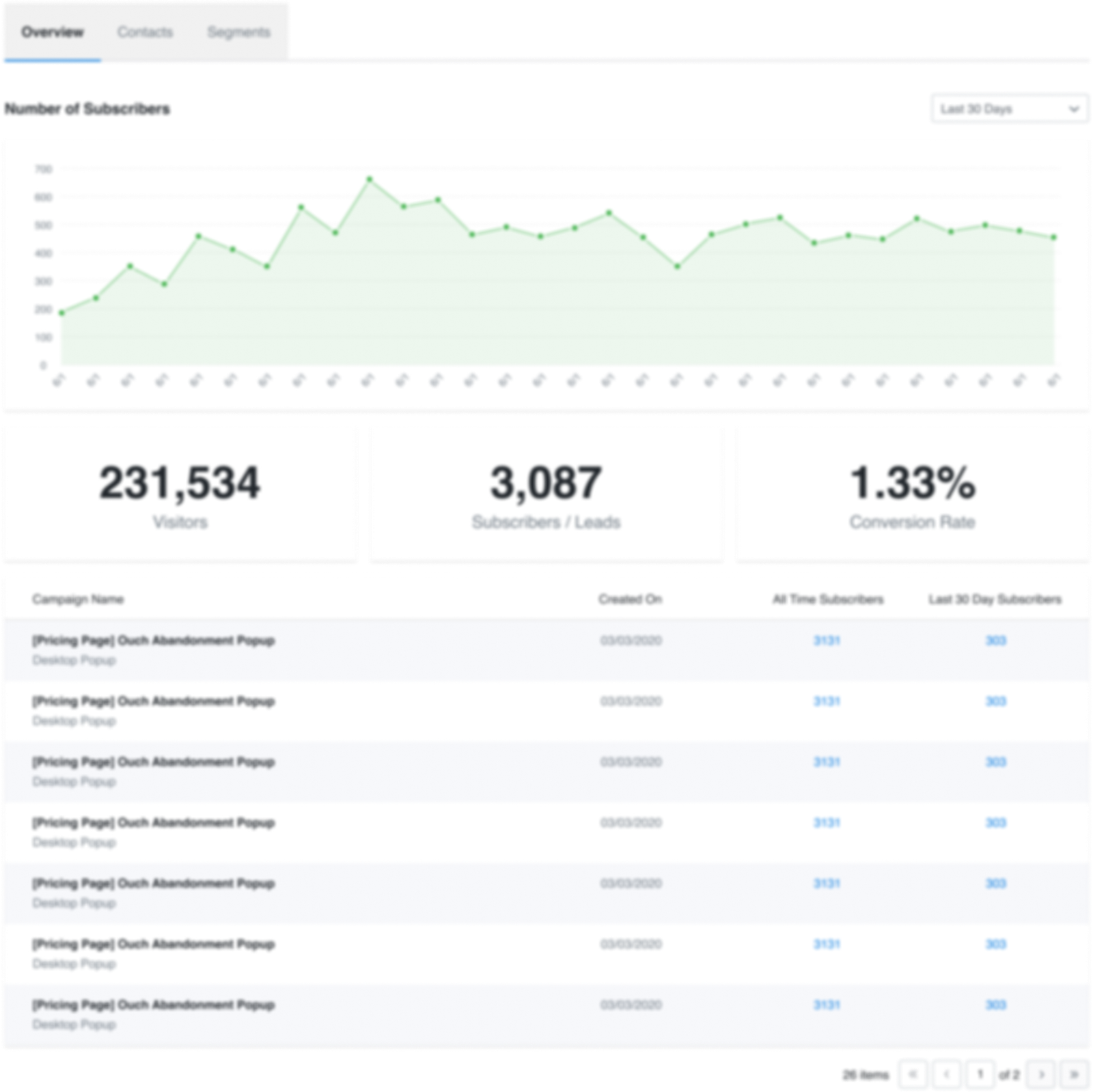This screenshot has height=1092, width=1093.
Task: Open the Contacts tab
Action: point(145,32)
